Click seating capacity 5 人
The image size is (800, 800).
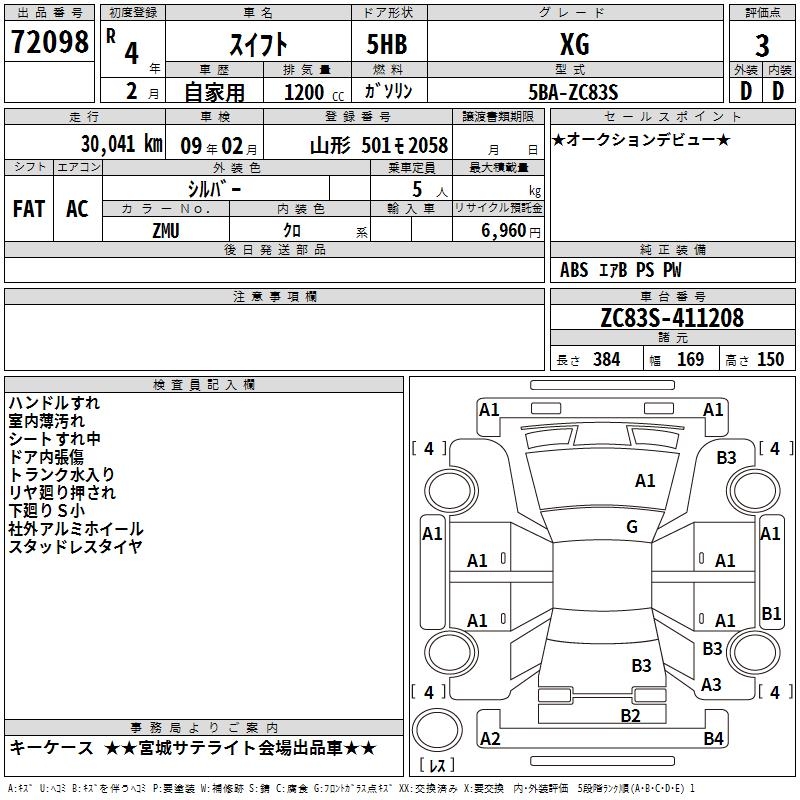[430, 190]
